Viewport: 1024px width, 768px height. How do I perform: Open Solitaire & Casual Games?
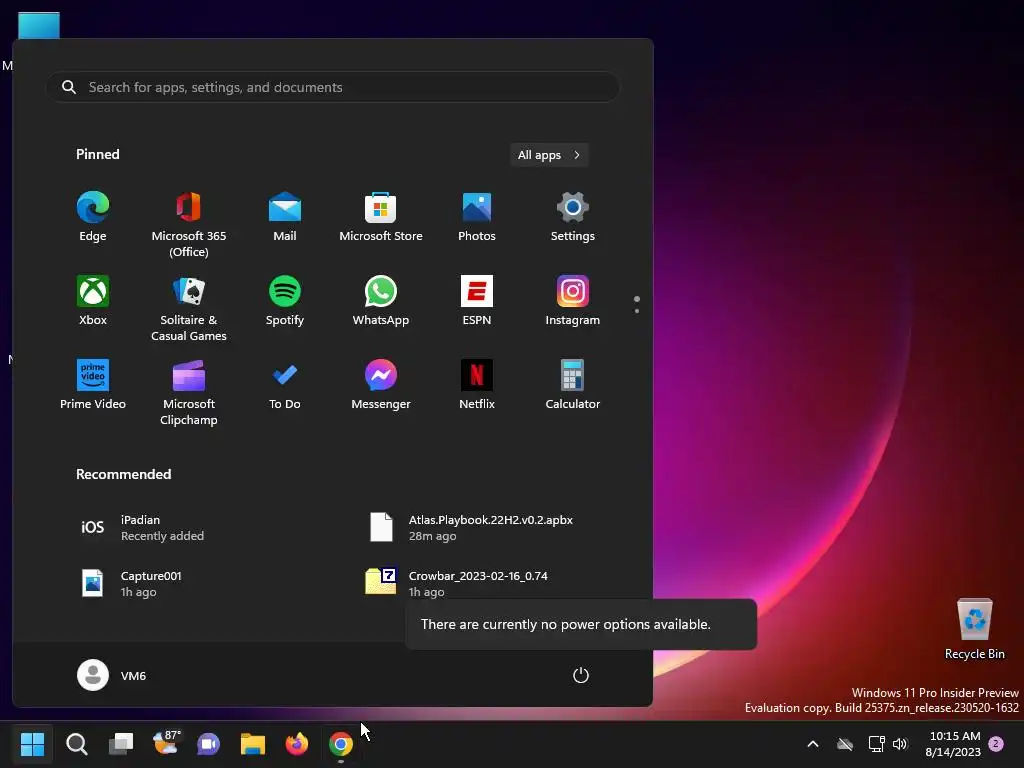(189, 309)
